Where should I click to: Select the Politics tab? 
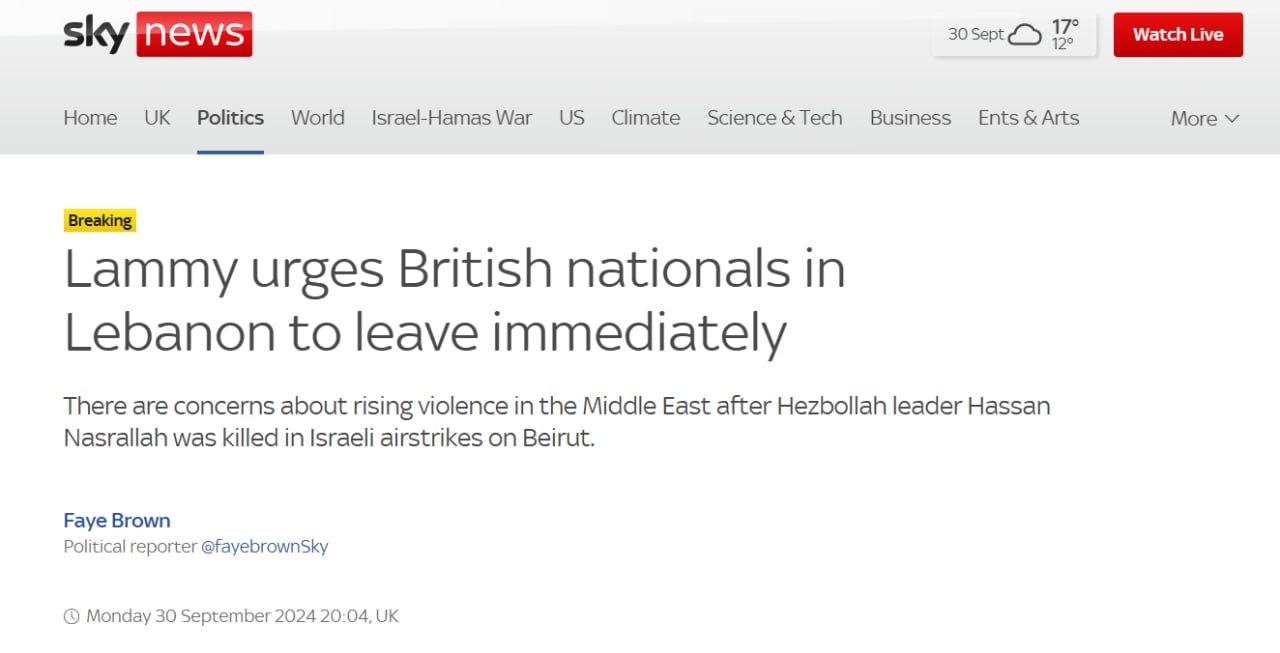(230, 118)
